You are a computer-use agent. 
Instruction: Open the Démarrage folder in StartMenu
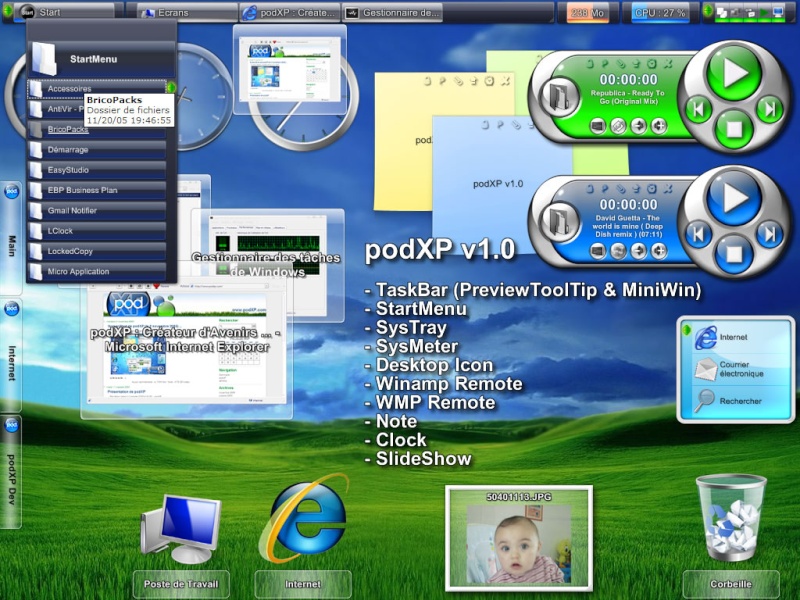point(97,150)
